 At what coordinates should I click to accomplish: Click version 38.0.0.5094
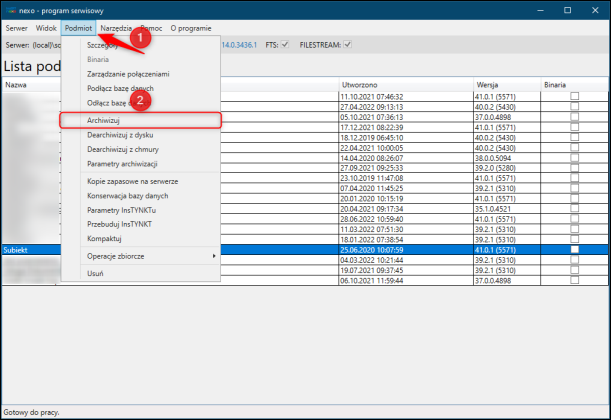coord(493,158)
